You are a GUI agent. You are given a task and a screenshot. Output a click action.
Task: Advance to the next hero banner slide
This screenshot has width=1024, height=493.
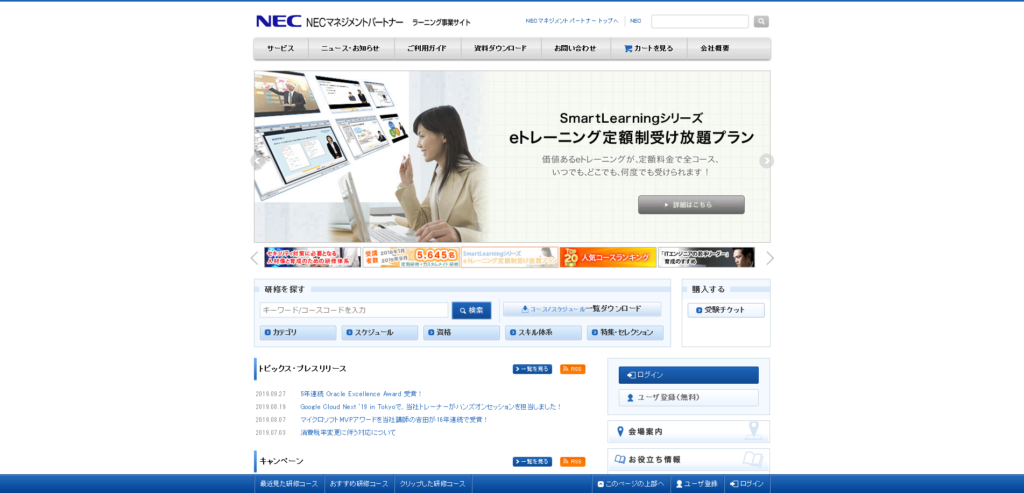tap(767, 161)
